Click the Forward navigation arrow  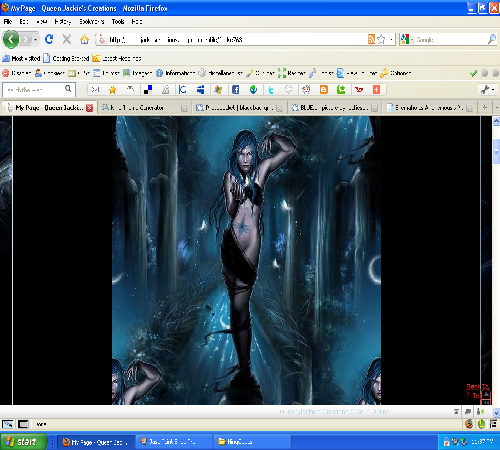coord(26,40)
